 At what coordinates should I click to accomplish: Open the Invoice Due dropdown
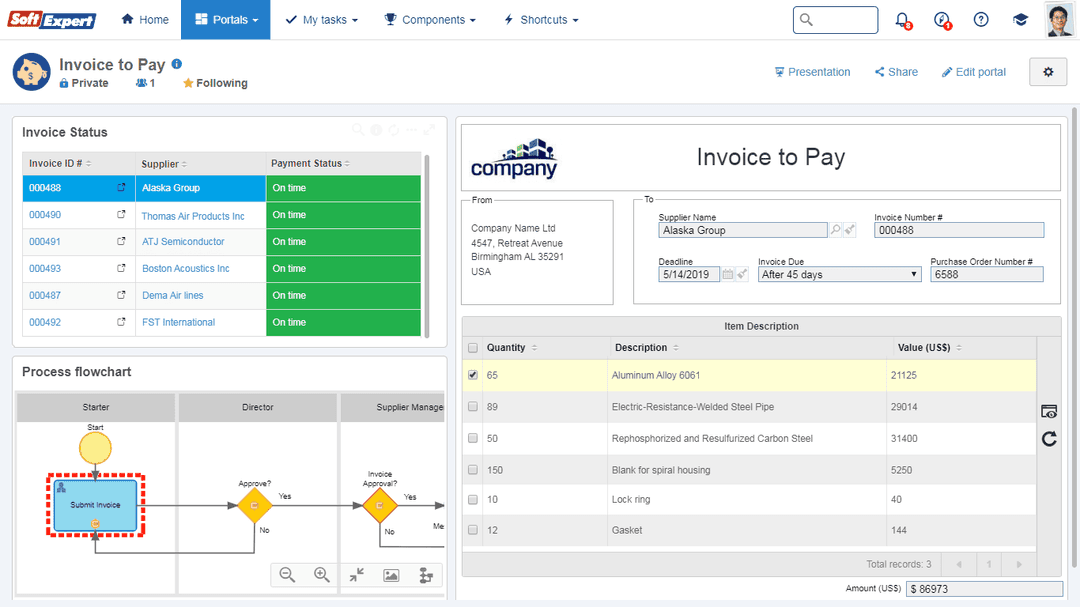click(x=913, y=273)
